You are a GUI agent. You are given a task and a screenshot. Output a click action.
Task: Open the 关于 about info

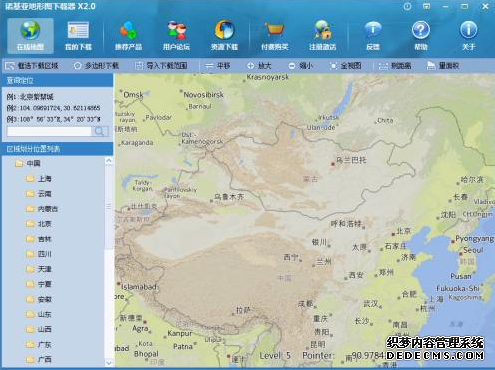click(x=468, y=35)
